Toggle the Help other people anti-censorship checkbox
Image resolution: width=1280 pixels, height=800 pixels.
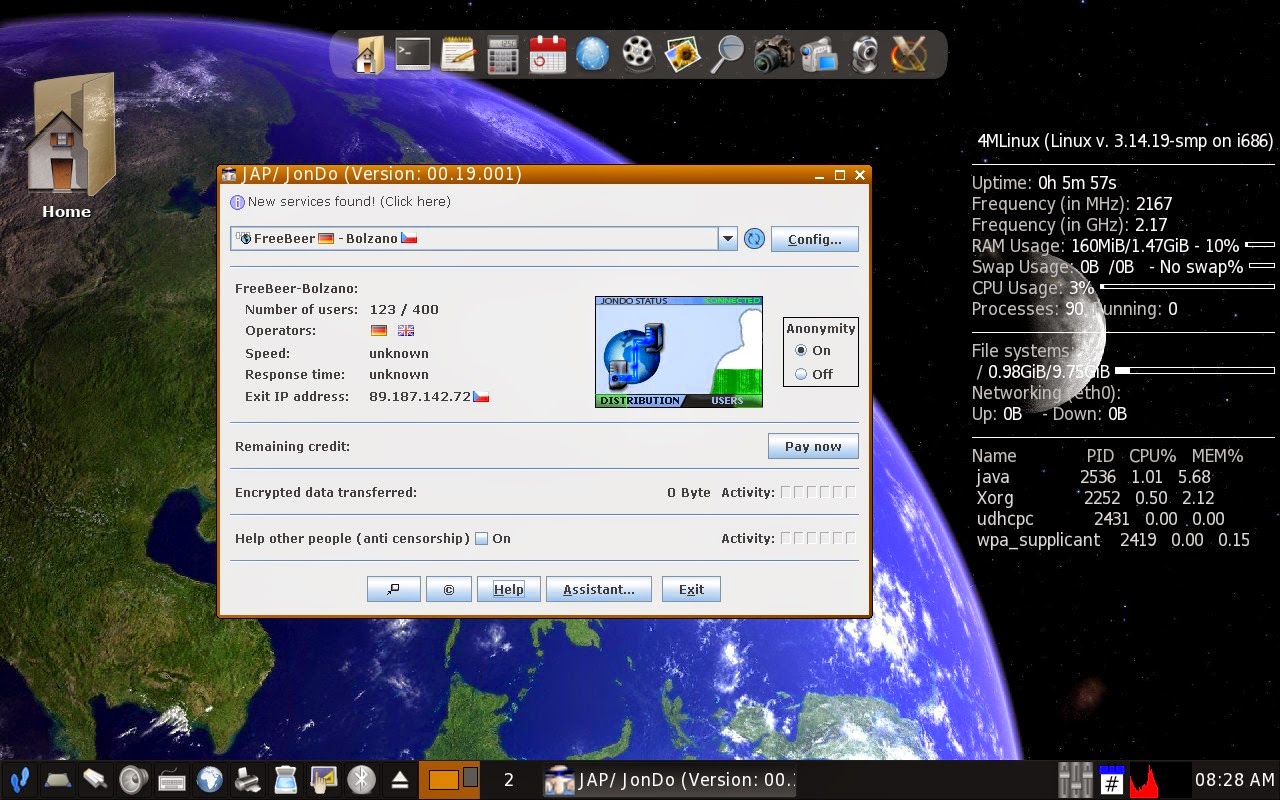(x=479, y=538)
